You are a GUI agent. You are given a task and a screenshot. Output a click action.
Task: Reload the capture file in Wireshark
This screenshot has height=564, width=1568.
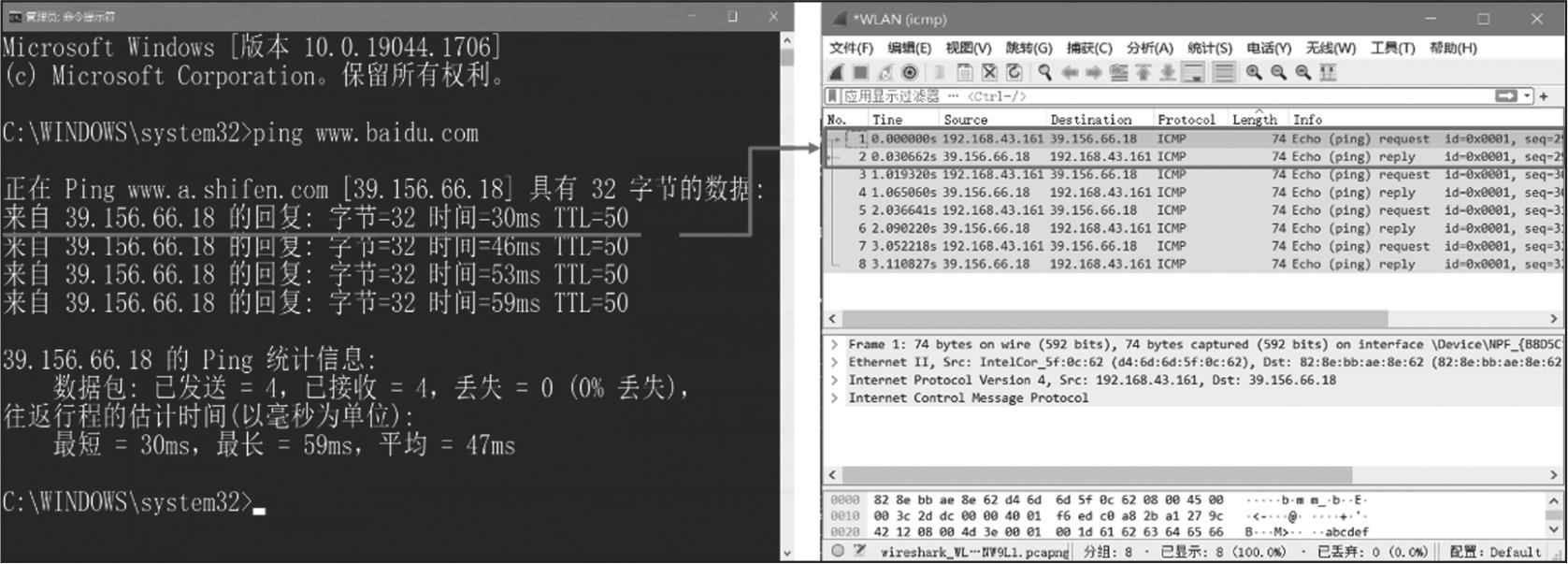tap(1014, 72)
